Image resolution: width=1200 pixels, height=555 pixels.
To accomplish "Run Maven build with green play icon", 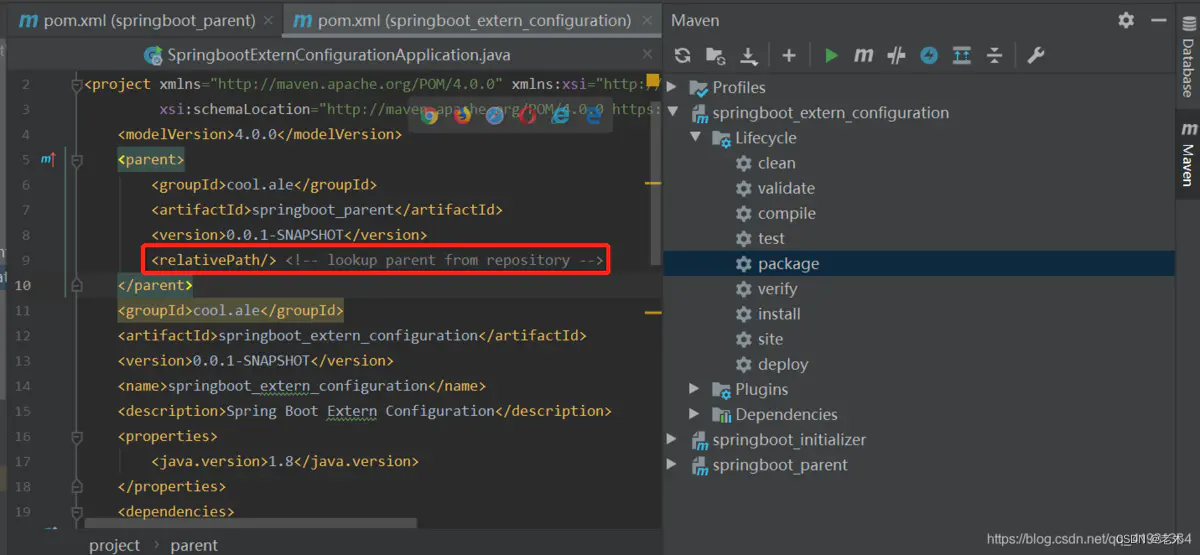I will (x=831, y=56).
